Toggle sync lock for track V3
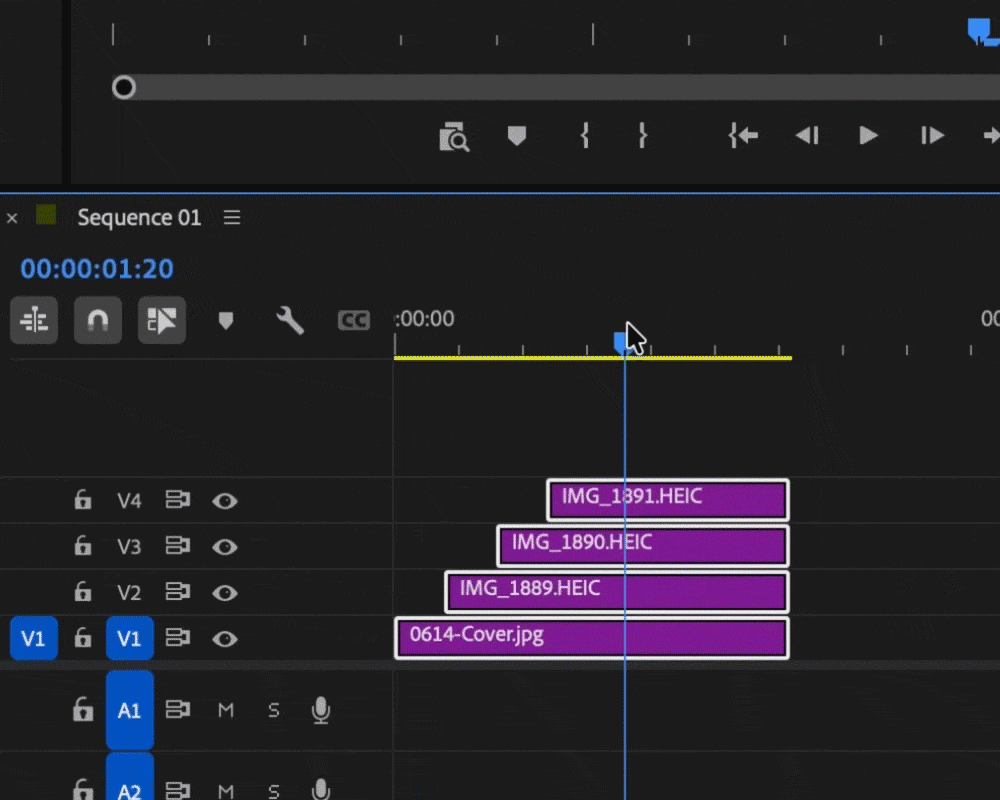The width and height of the screenshot is (1000, 800). [178, 545]
